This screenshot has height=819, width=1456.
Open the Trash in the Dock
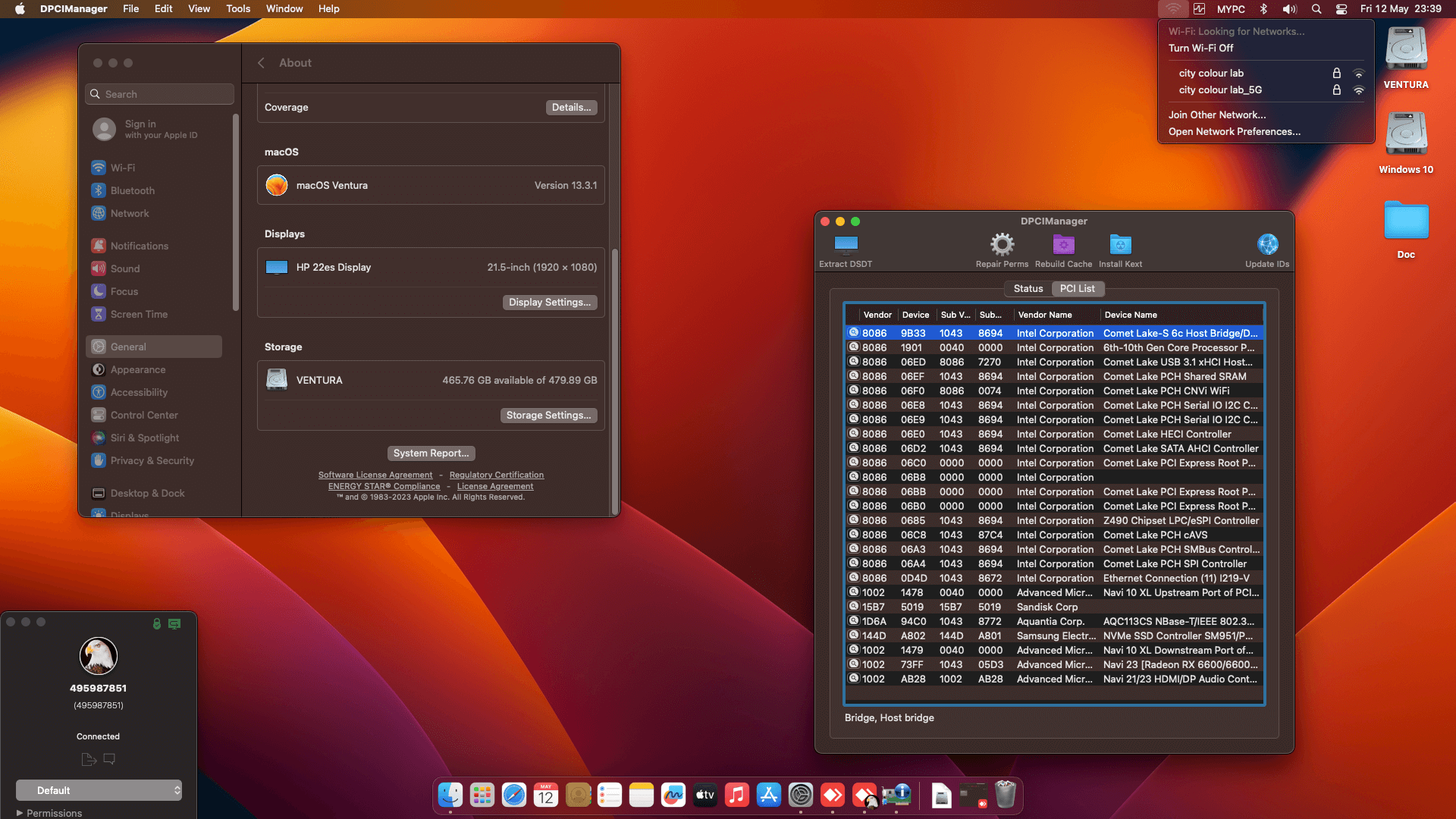pyautogui.click(x=1006, y=795)
